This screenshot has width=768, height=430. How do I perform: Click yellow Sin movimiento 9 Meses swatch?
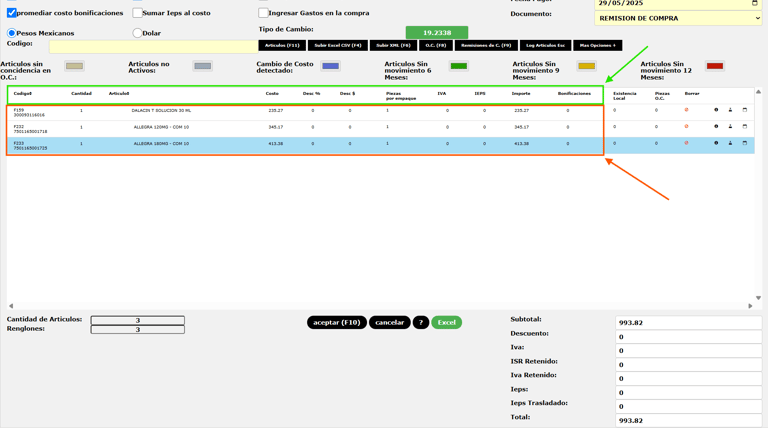point(587,66)
